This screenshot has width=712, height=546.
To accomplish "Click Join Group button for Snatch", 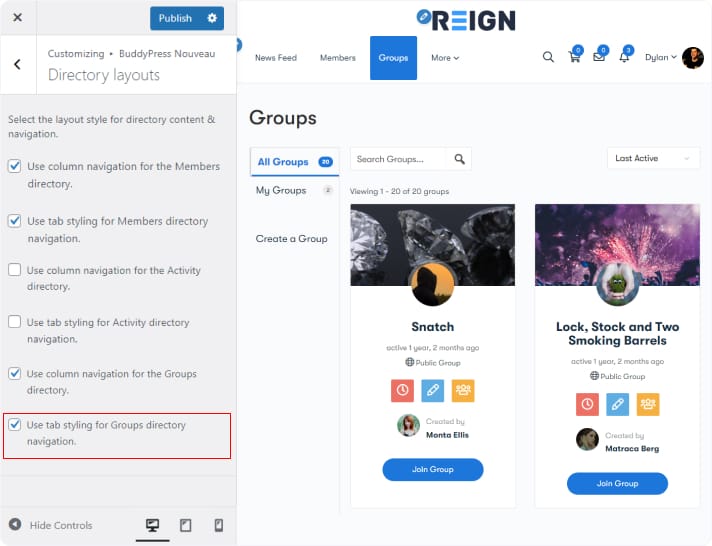I will pos(432,469).
